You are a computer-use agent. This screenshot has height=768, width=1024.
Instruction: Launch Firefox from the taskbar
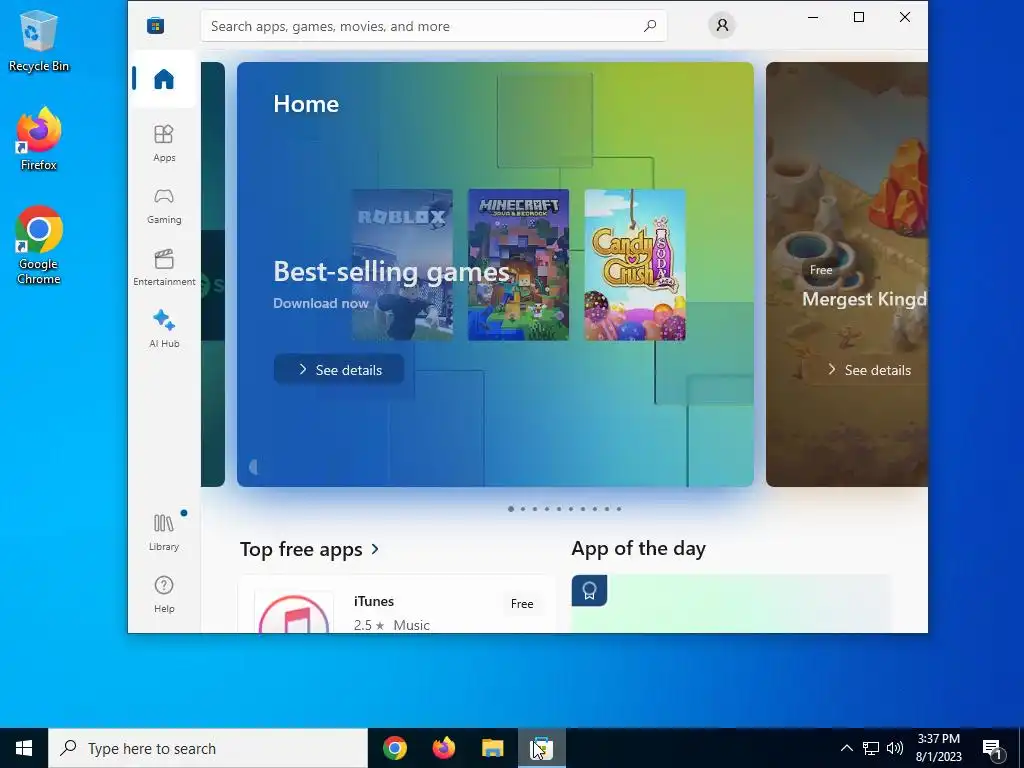(x=444, y=748)
